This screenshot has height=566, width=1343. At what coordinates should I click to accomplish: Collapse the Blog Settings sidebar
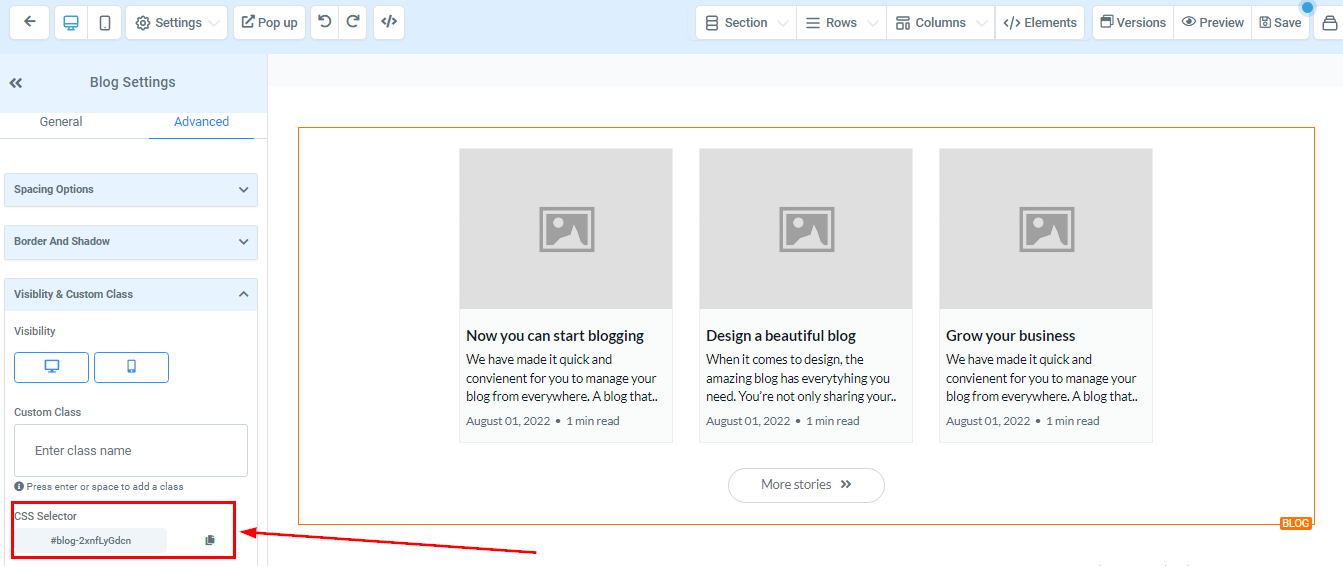(16, 83)
